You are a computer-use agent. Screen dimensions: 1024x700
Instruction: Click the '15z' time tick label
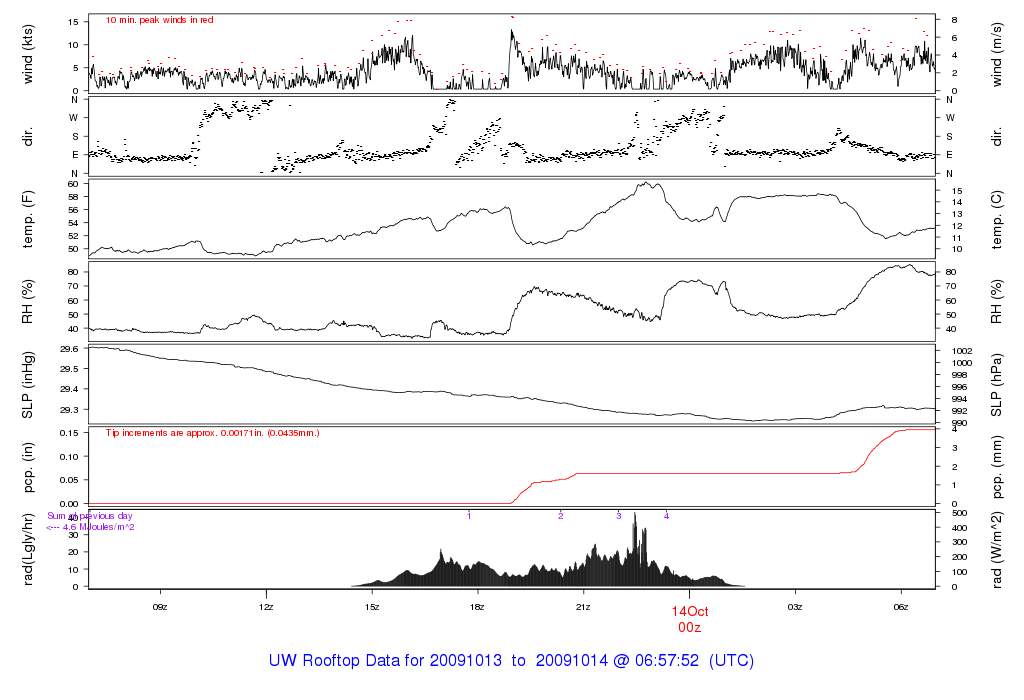point(372,607)
